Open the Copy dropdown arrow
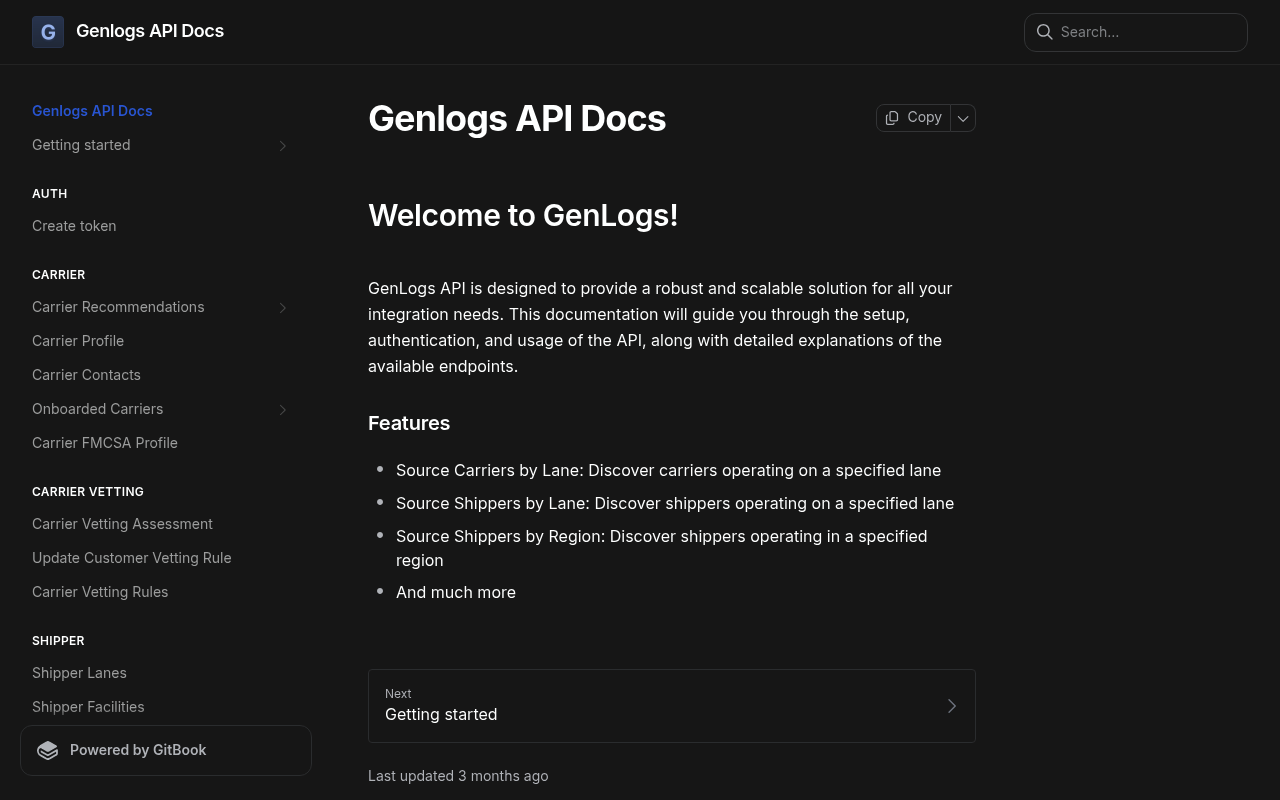This screenshot has width=1280, height=800. pos(963,118)
